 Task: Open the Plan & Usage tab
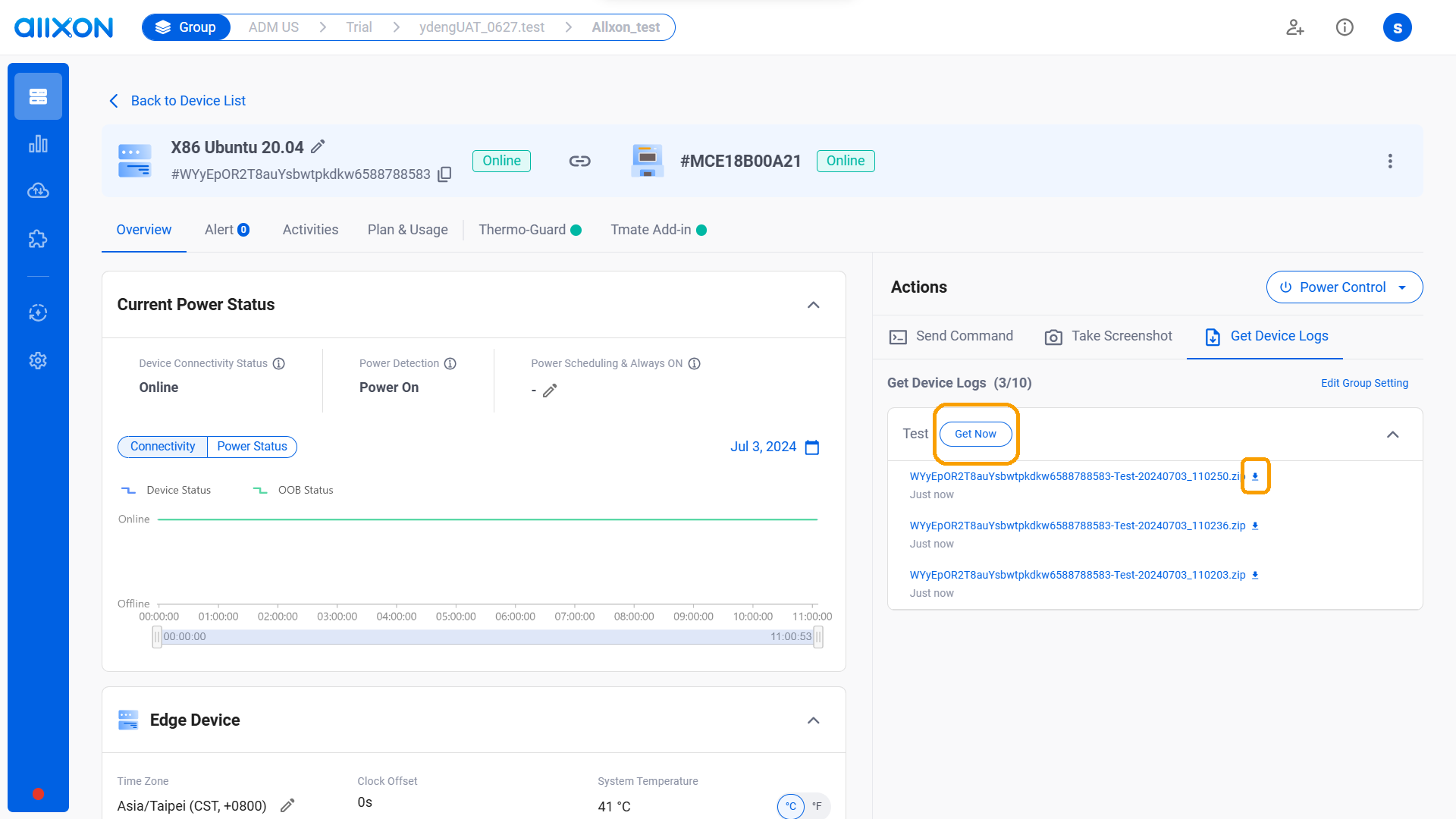click(408, 230)
